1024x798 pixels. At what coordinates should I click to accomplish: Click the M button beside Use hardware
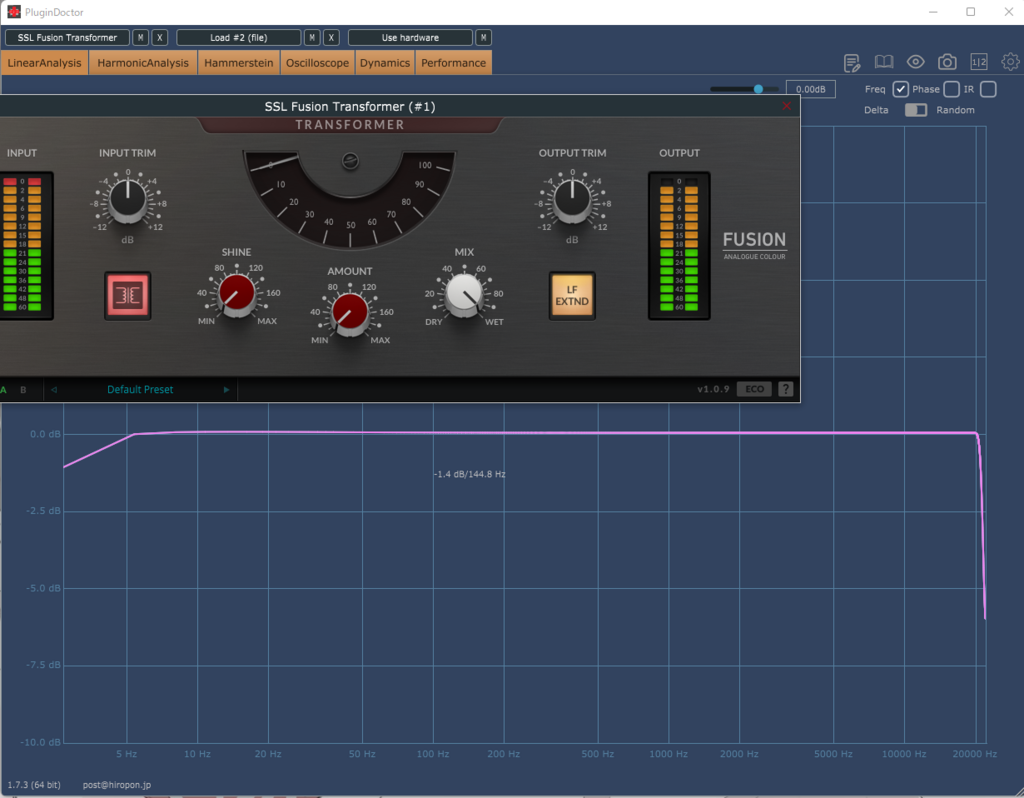[483, 38]
